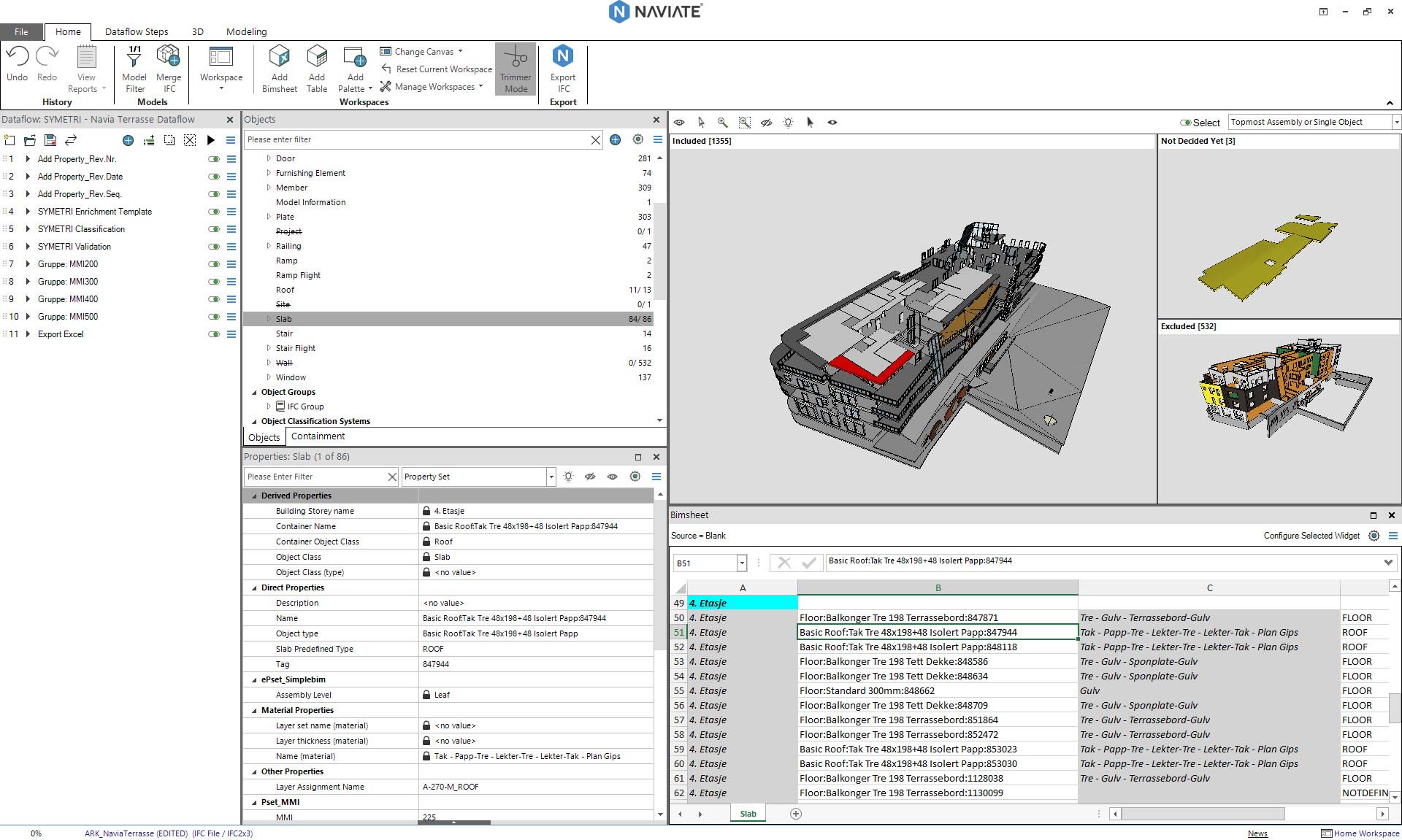Toggle the Export Excel step switch

click(x=214, y=334)
